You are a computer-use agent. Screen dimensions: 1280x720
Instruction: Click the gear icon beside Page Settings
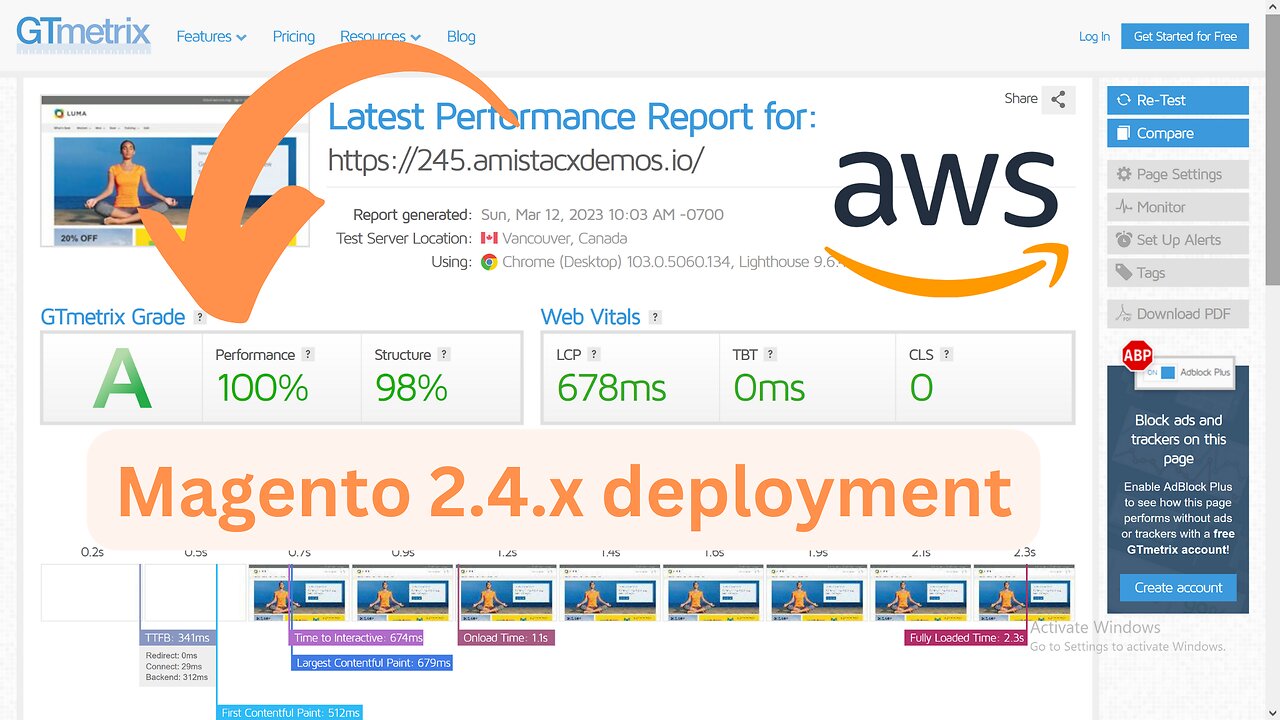[x=1123, y=174]
